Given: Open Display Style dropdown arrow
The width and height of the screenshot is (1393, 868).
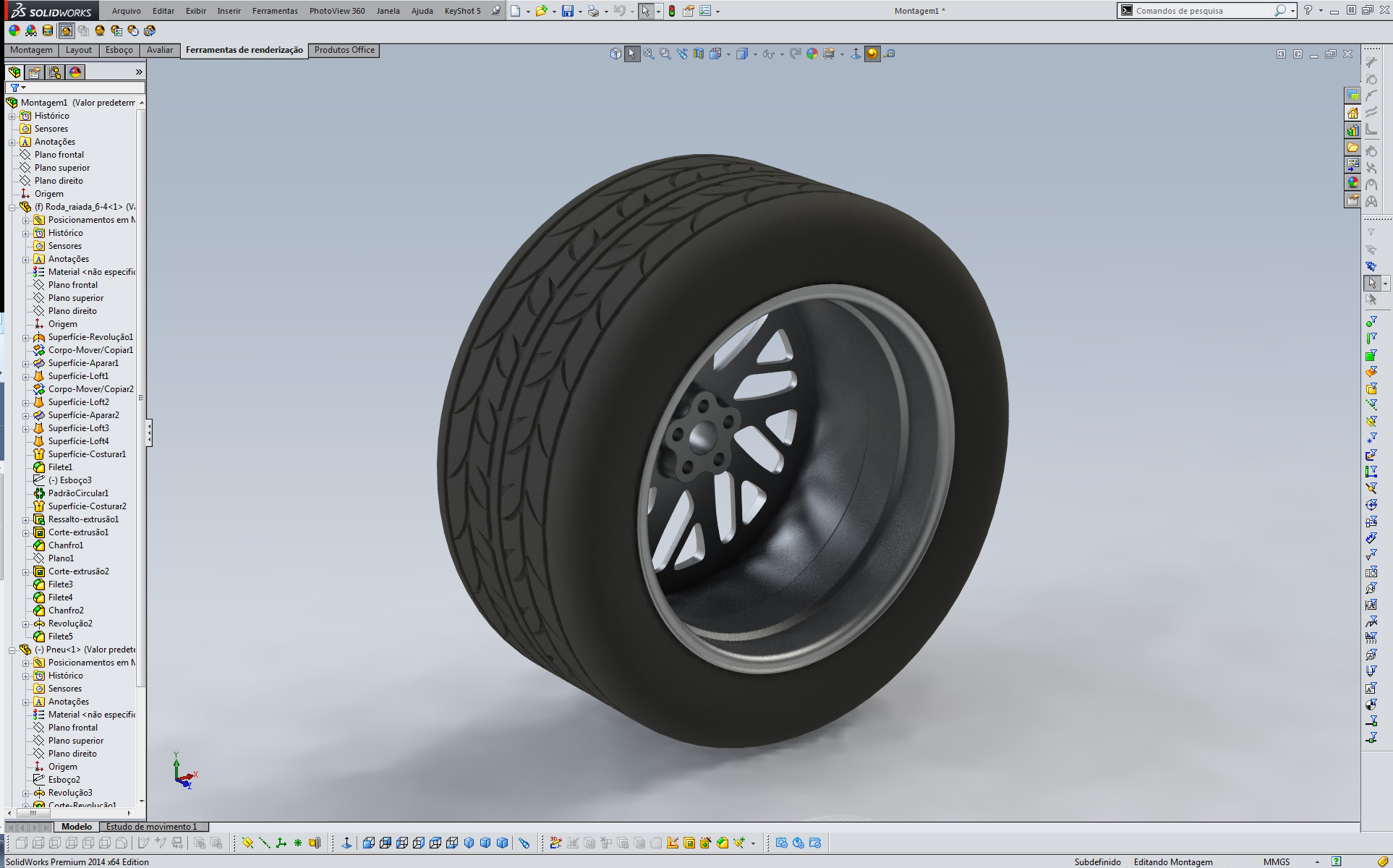Looking at the screenshot, I should click(755, 54).
